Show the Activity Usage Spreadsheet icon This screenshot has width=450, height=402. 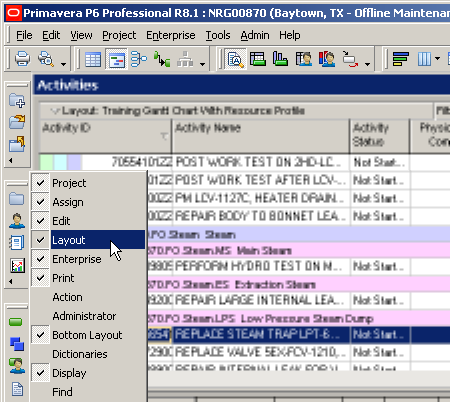coord(258,60)
